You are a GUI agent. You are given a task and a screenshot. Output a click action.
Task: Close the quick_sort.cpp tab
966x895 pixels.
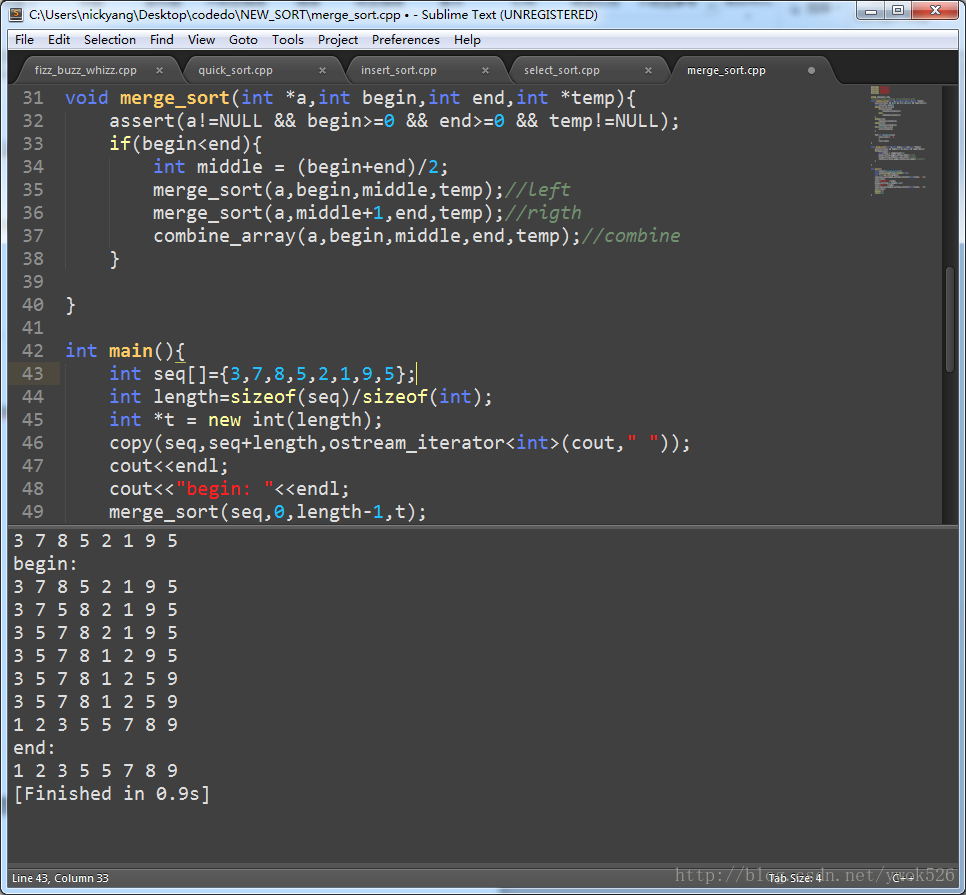pyautogui.click(x=322, y=70)
